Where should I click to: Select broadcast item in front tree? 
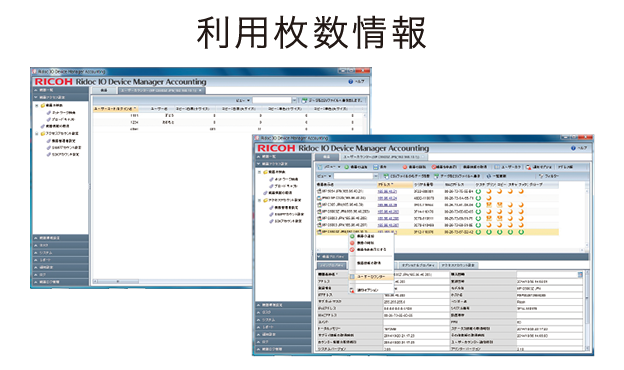(286, 186)
